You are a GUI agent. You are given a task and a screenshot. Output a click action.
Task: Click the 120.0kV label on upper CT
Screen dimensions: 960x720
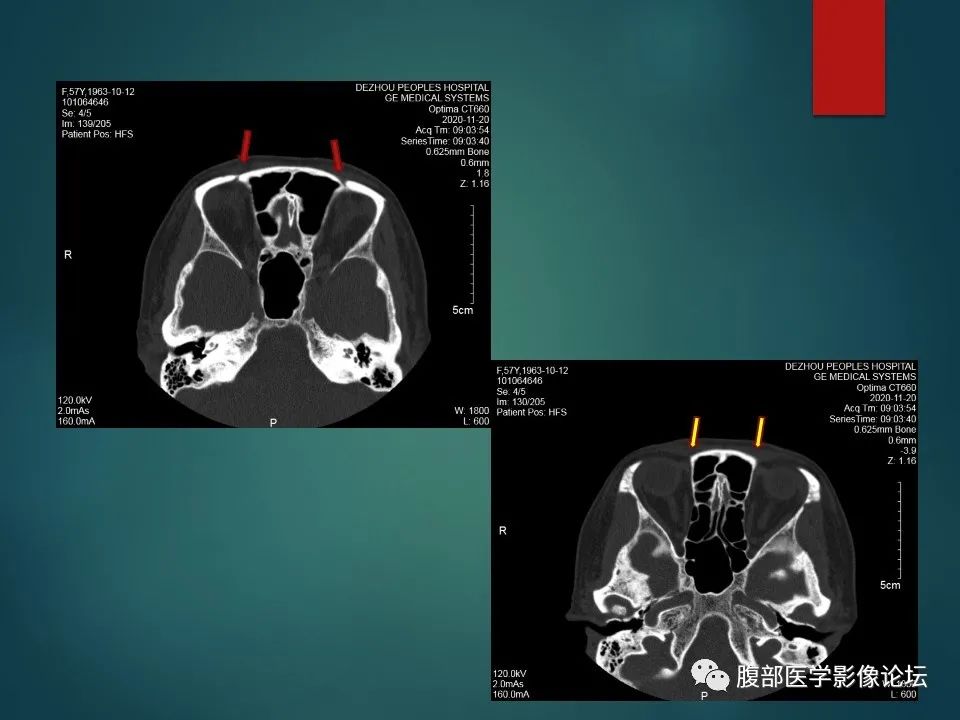tap(75, 400)
